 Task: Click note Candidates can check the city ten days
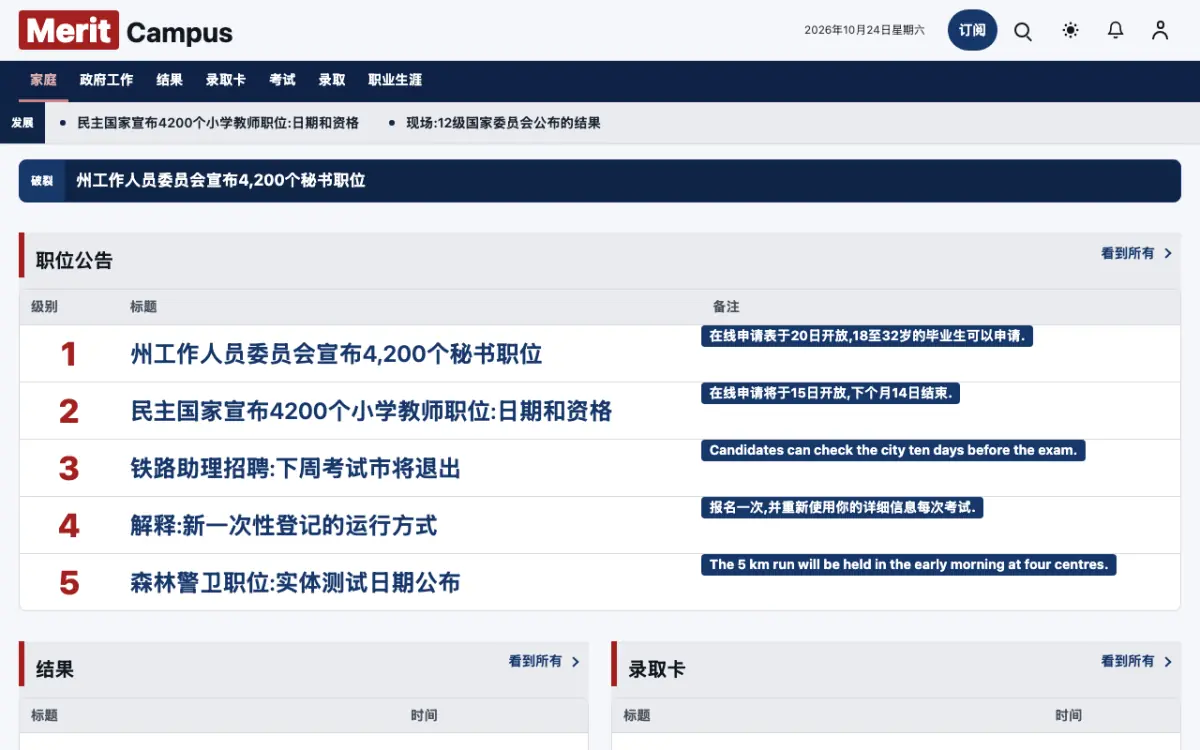click(893, 450)
